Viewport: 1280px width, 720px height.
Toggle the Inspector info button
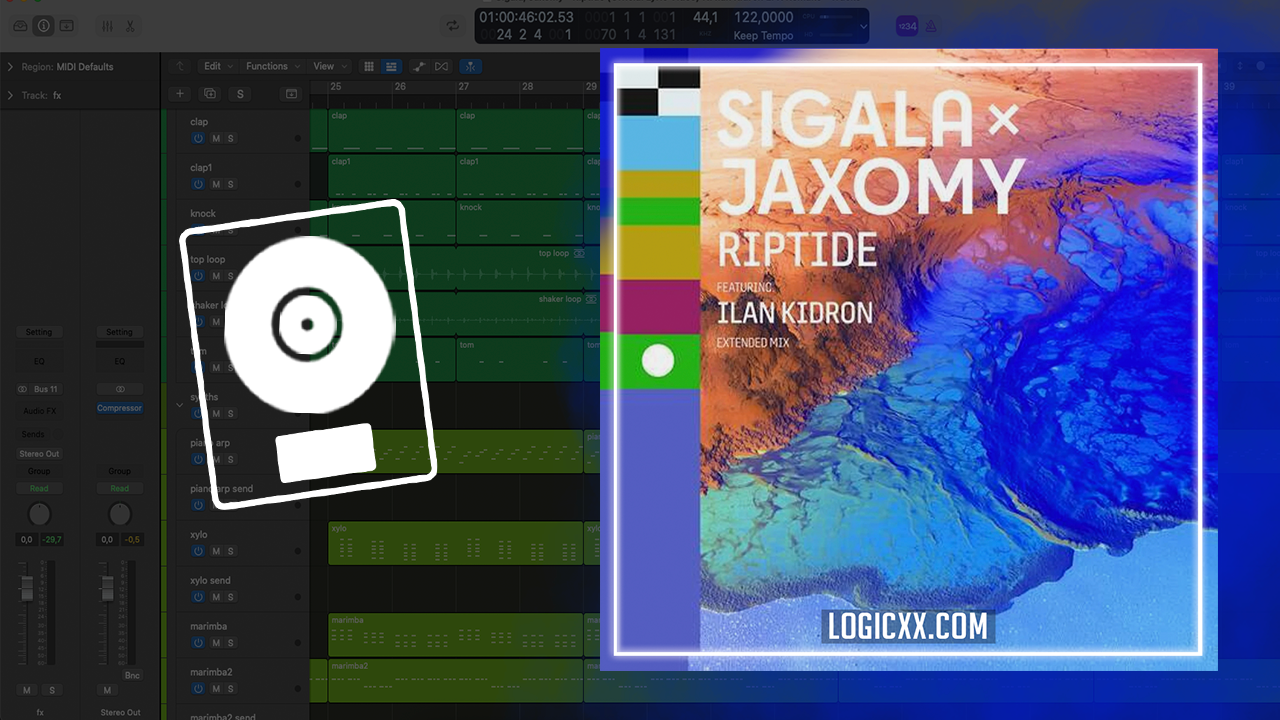[x=43, y=26]
